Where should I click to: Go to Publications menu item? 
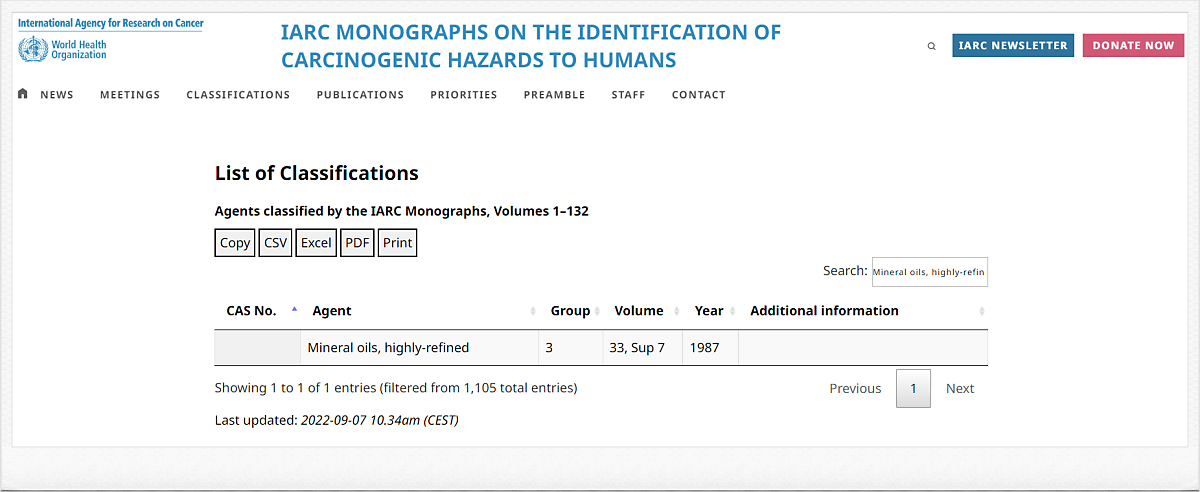[x=360, y=95]
